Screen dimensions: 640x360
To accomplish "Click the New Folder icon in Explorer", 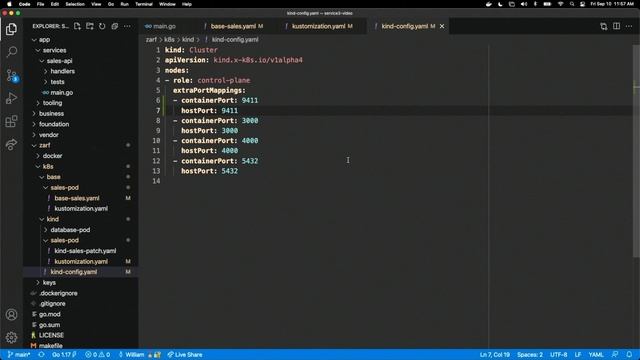I will 90,26.
